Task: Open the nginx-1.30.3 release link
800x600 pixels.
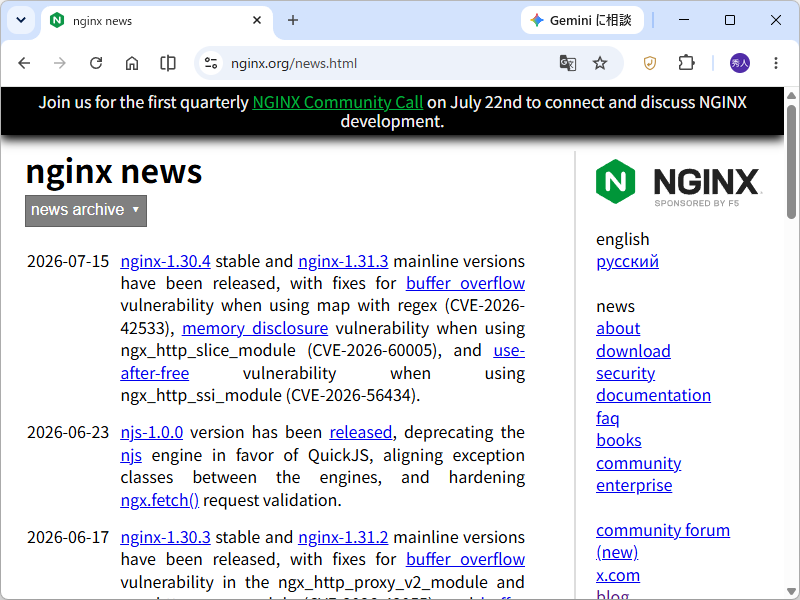Action: point(165,537)
